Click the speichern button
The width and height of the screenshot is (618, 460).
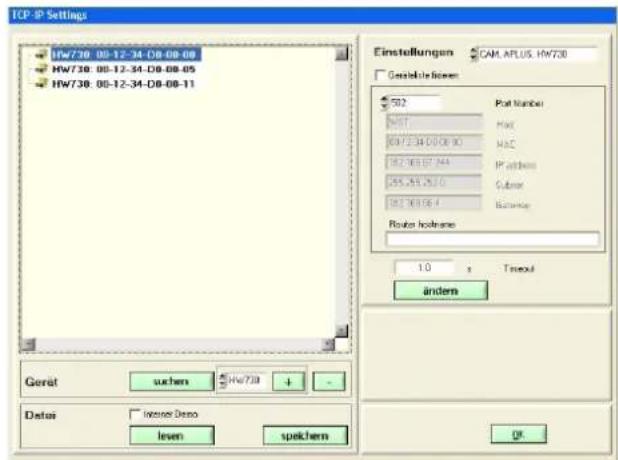point(305,435)
